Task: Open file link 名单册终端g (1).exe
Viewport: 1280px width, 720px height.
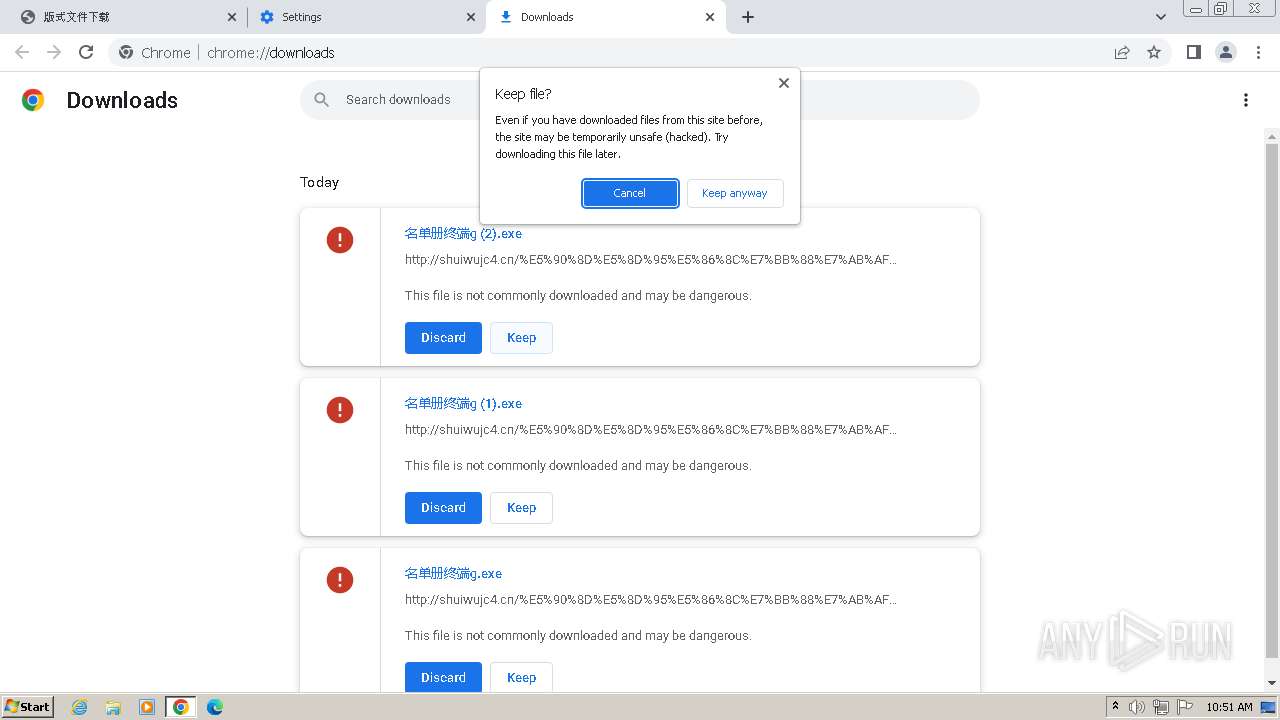Action: 463,404
